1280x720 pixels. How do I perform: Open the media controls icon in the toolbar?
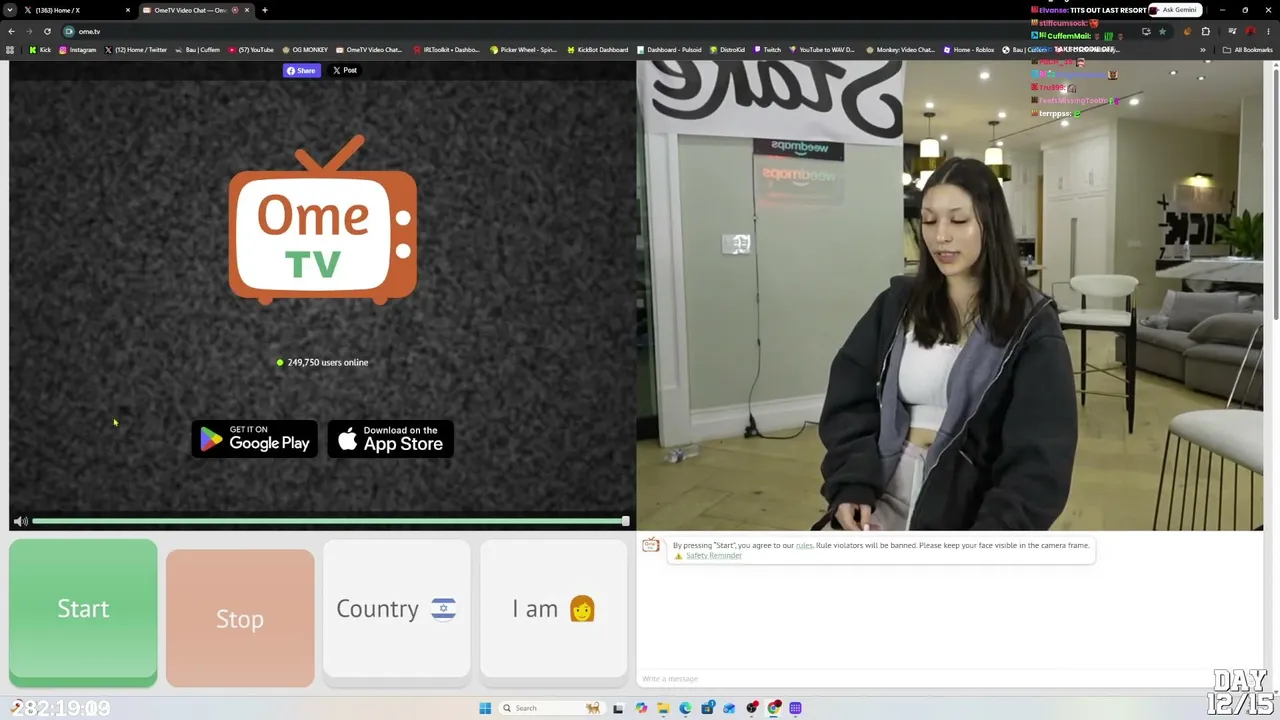point(1232,31)
